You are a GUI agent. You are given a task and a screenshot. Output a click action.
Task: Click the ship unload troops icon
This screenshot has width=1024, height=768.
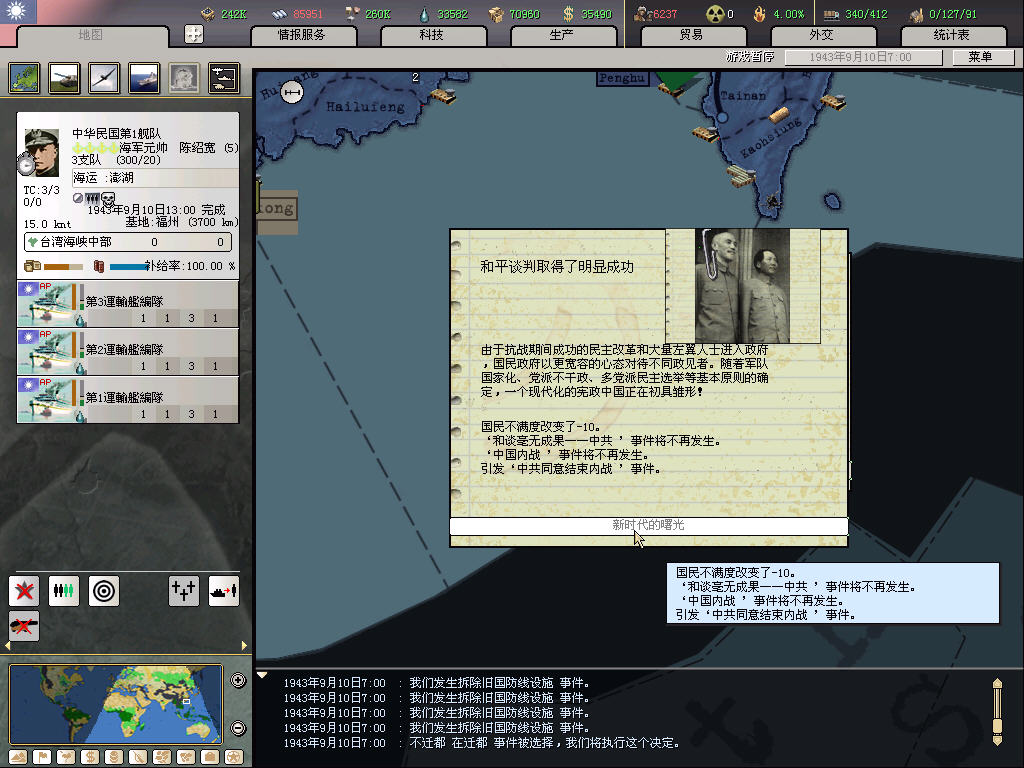click(223, 591)
